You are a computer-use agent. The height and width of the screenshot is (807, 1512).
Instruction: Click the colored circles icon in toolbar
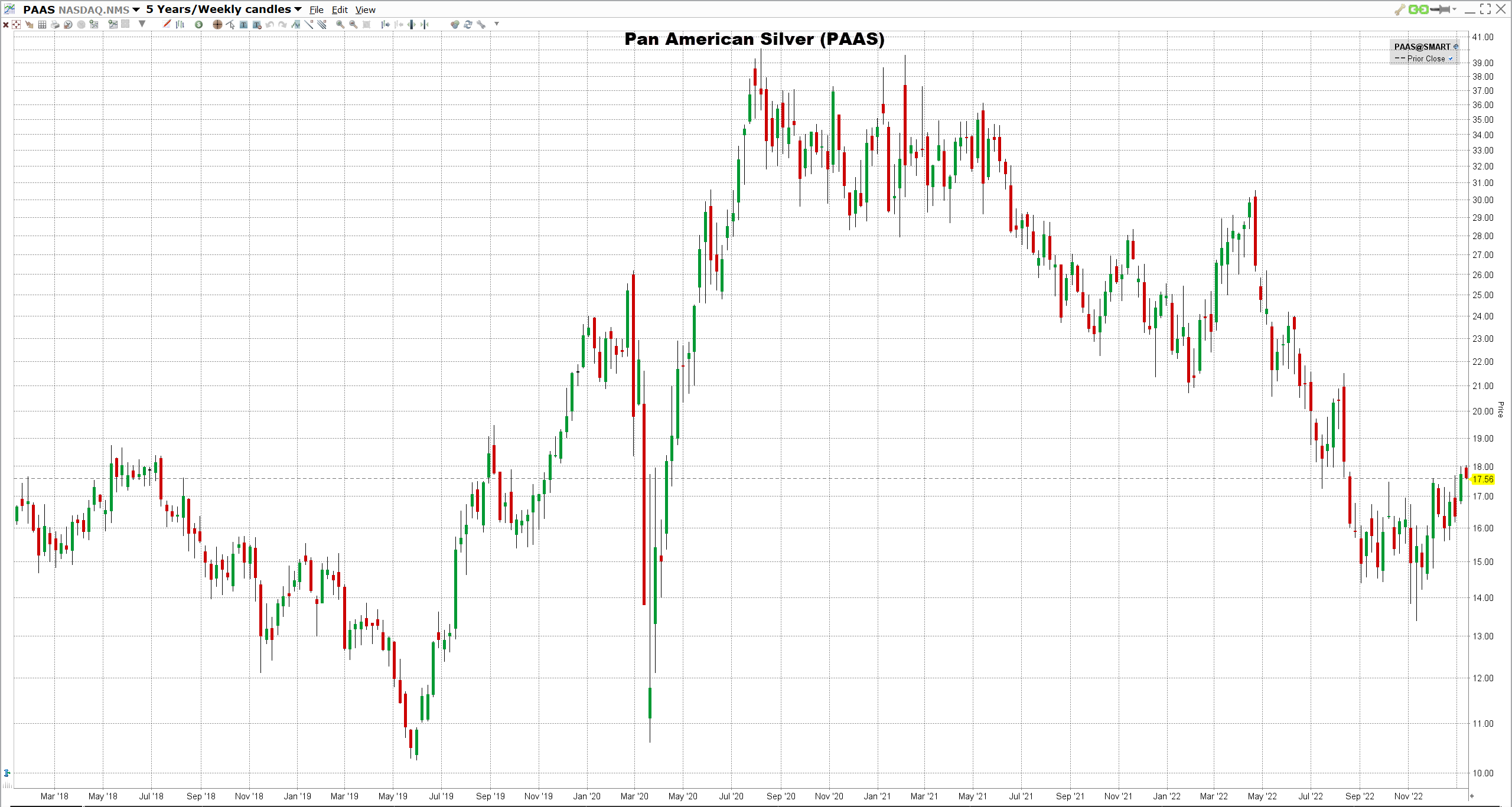point(455,25)
